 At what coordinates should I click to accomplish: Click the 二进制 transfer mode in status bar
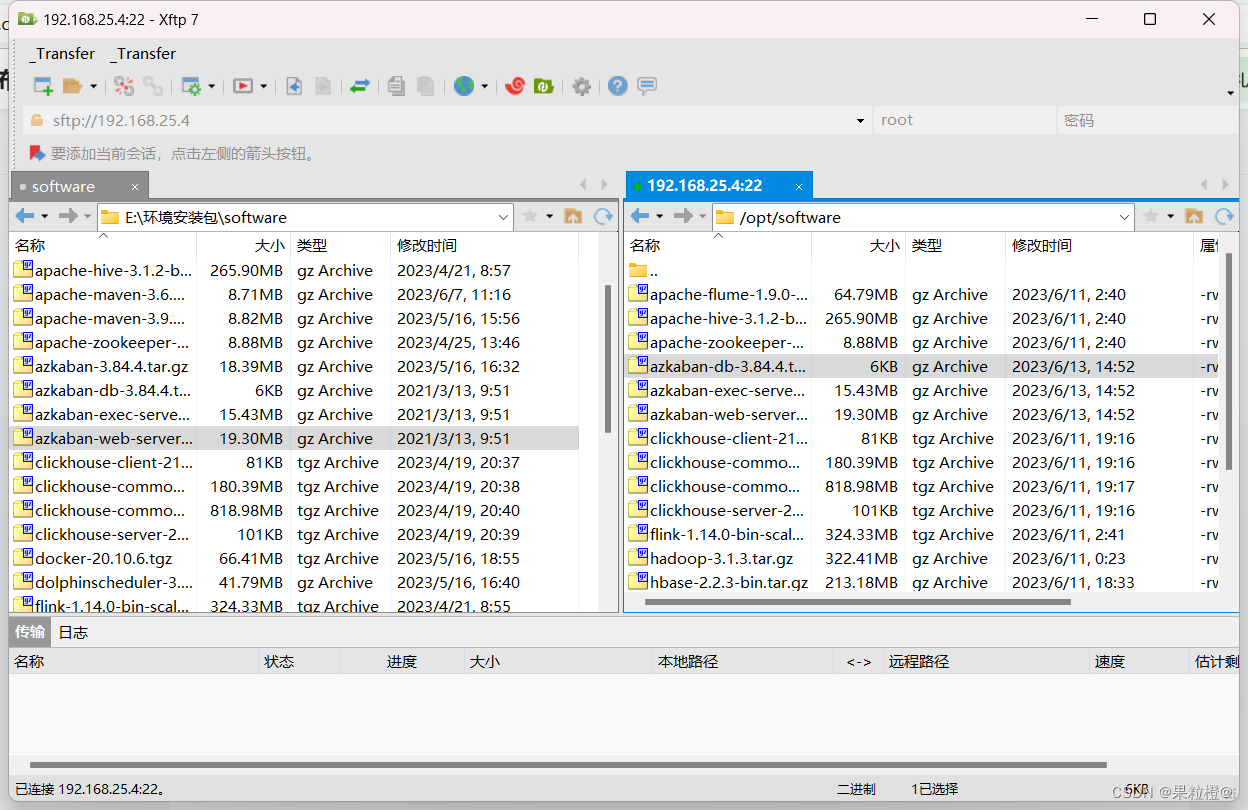point(856,789)
